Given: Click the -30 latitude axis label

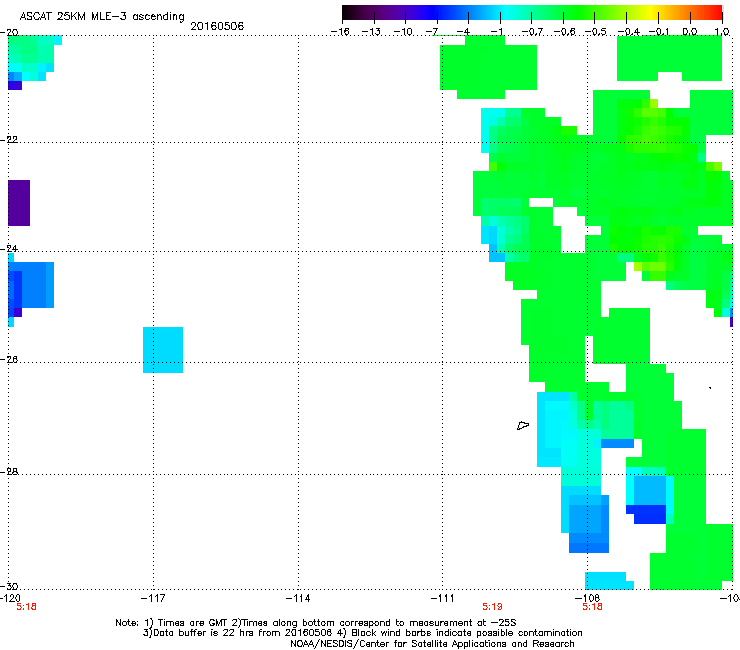Looking at the screenshot, I should (9, 586).
